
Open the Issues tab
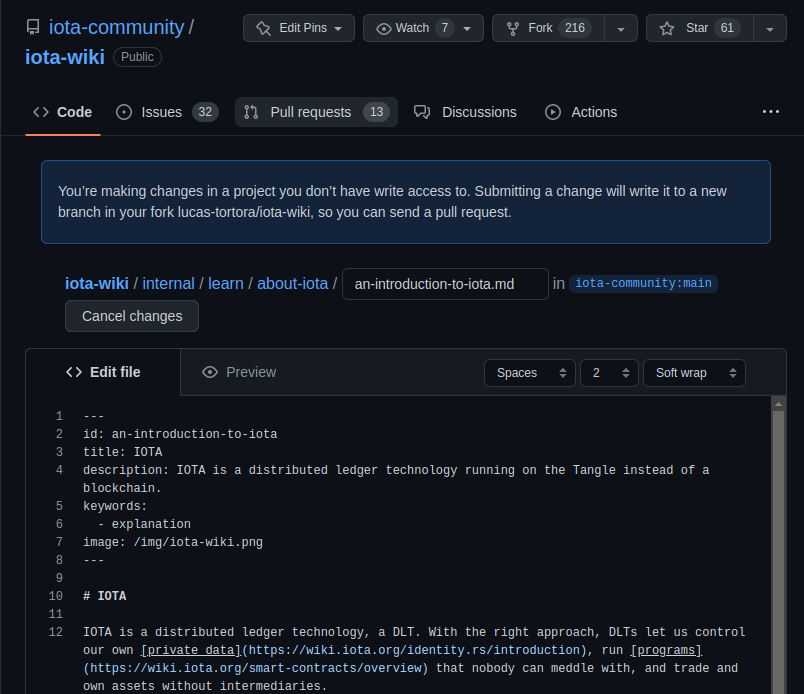[167, 112]
